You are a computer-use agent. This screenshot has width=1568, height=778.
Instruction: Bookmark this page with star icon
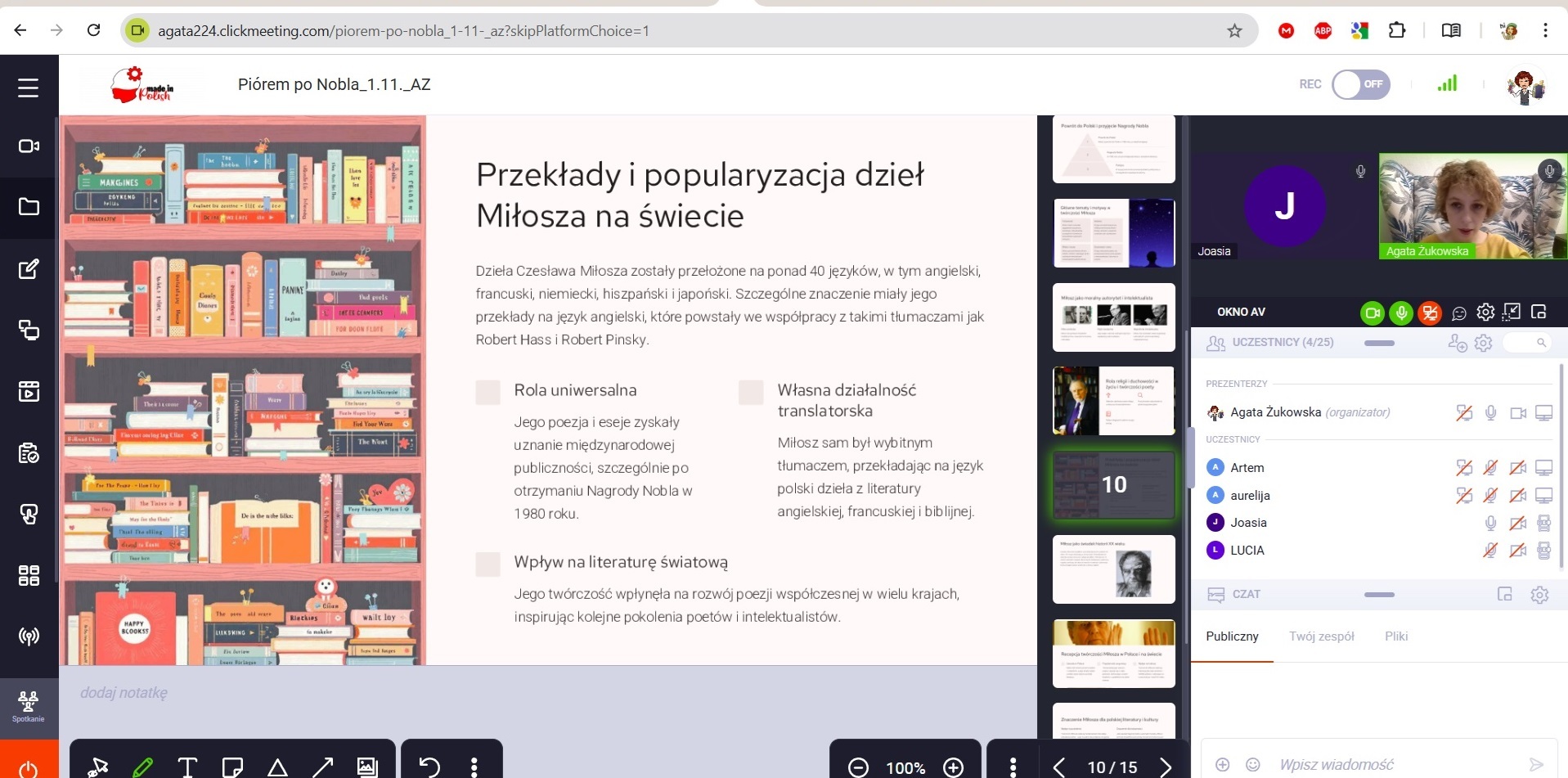pos(1234,31)
